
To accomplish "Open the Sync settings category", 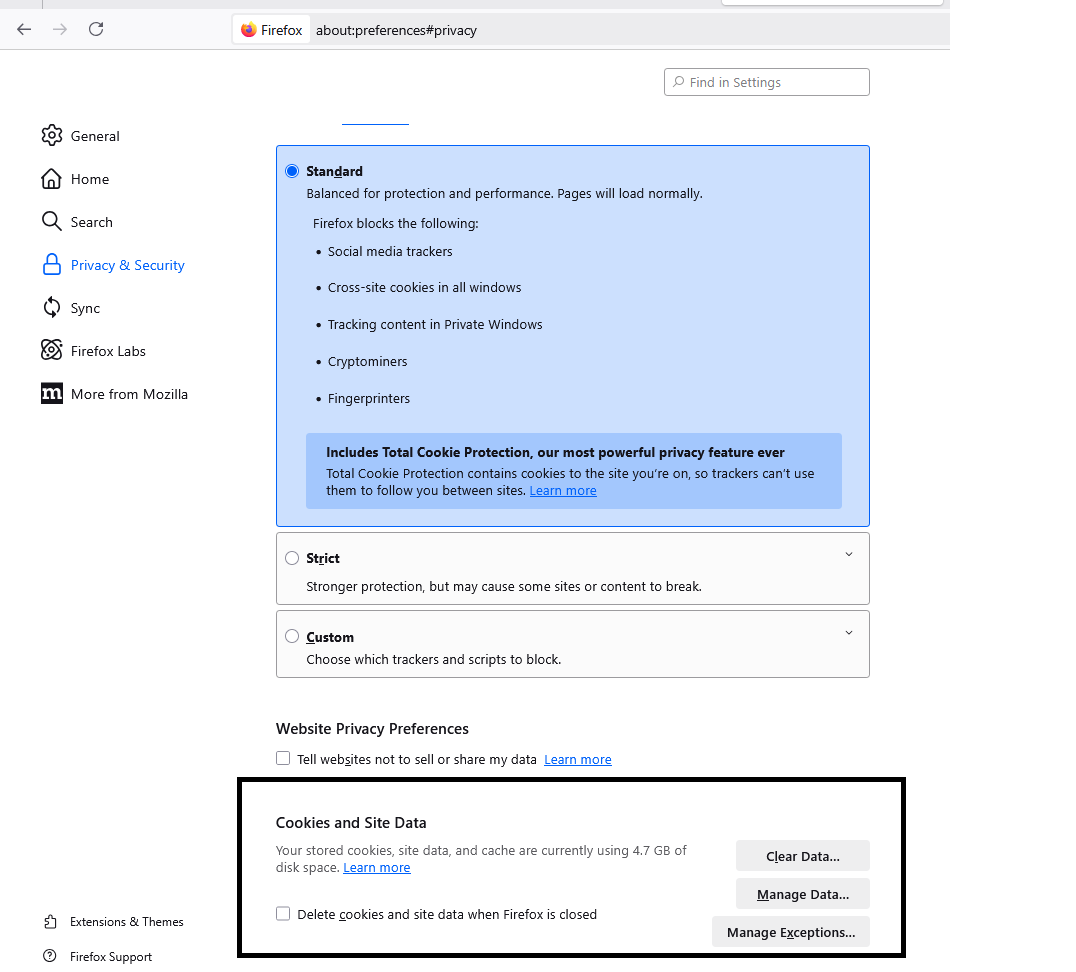I will pyautogui.click(x=85, y=308).
